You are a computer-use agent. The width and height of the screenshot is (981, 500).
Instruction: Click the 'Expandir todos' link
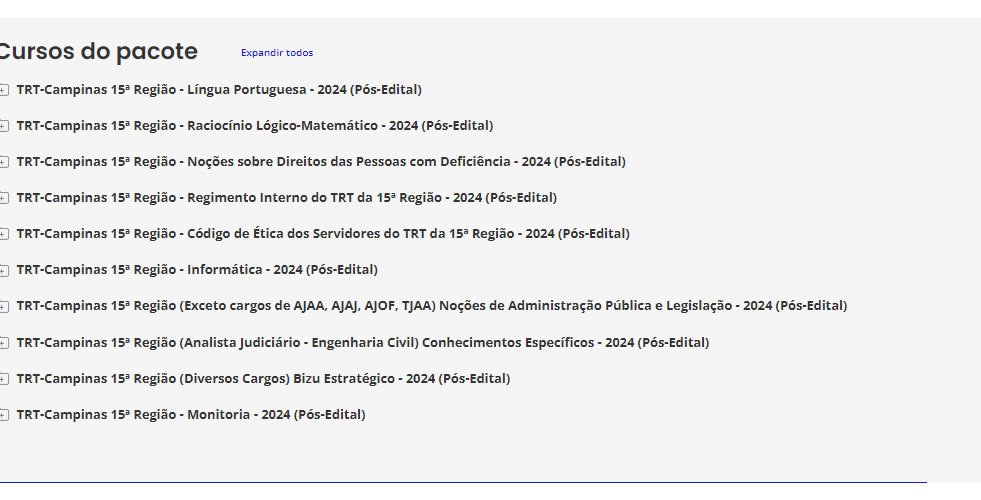(276, 53)
